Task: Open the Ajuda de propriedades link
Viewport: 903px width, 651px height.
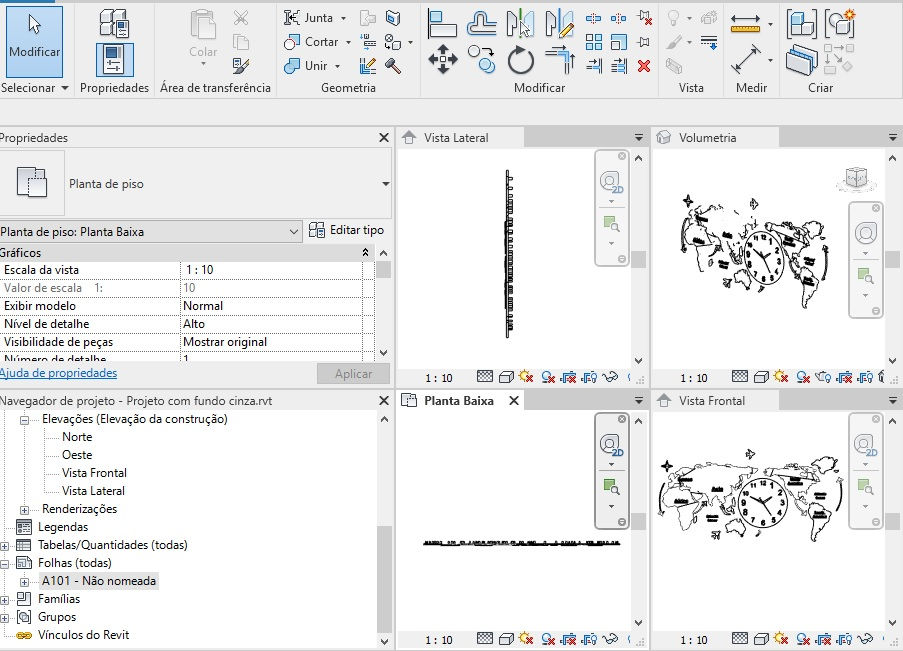Action: pos(59,373)
